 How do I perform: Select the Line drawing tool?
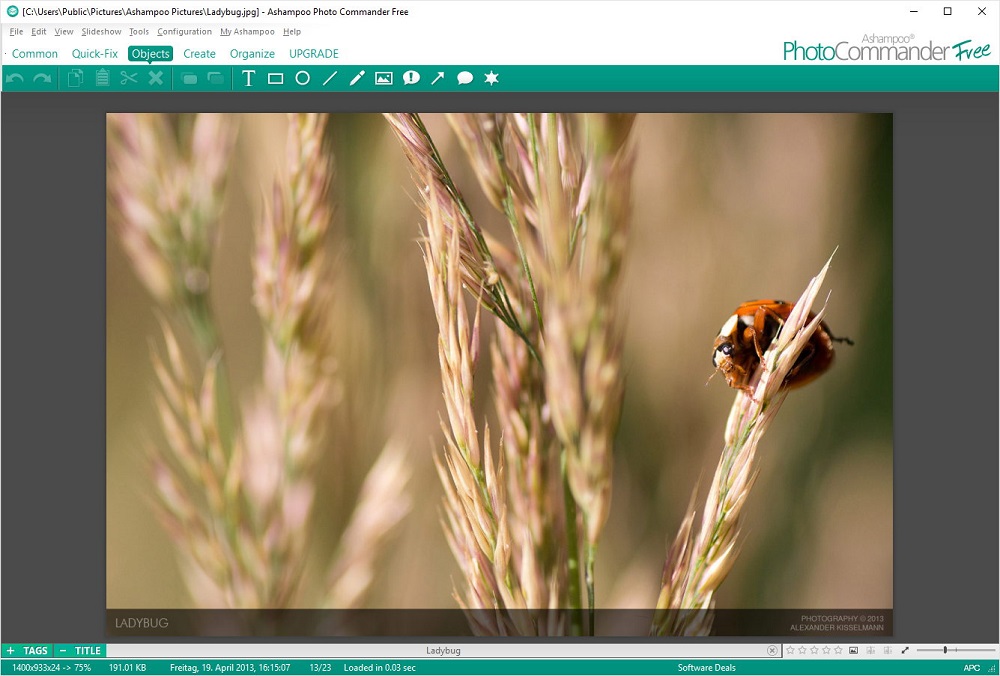tap(329, 78)
